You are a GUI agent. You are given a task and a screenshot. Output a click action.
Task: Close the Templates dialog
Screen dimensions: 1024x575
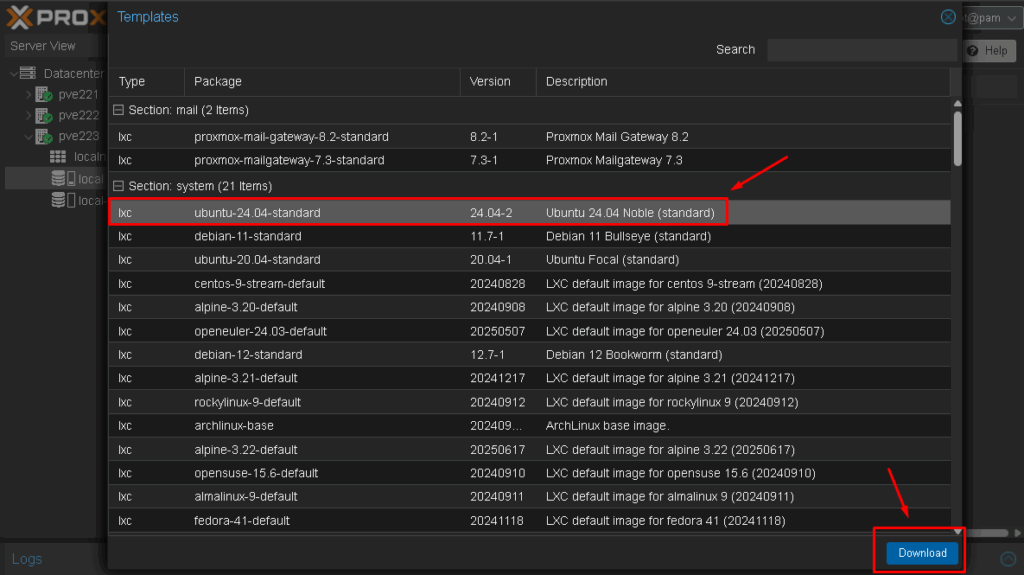(948, 17)
